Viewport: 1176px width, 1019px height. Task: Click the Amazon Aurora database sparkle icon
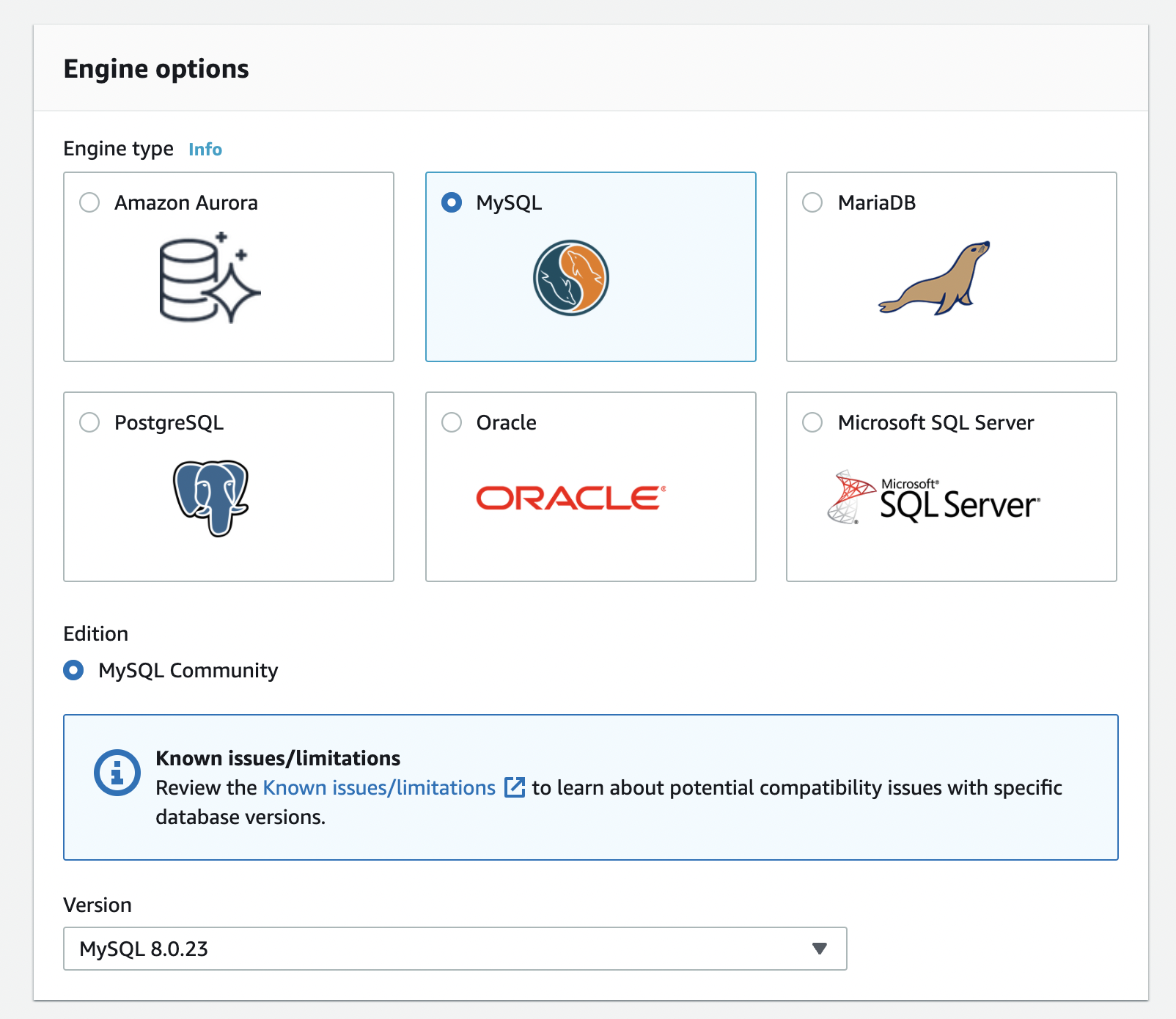coord(210,278)
